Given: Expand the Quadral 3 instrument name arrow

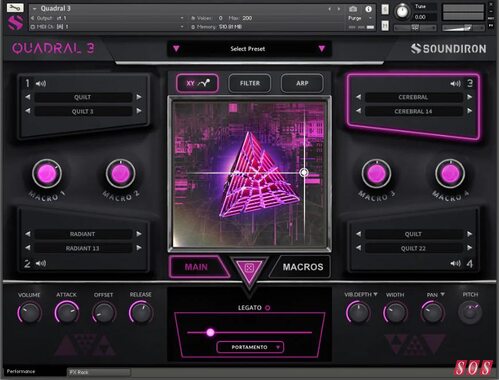Looking at the screenshot, I should 35,9.
